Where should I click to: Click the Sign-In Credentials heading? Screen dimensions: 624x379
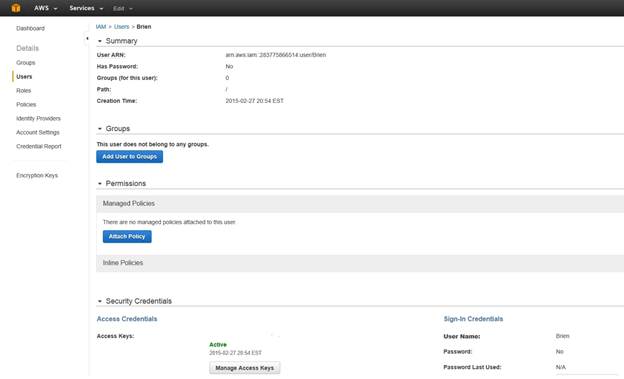[473, 319]
